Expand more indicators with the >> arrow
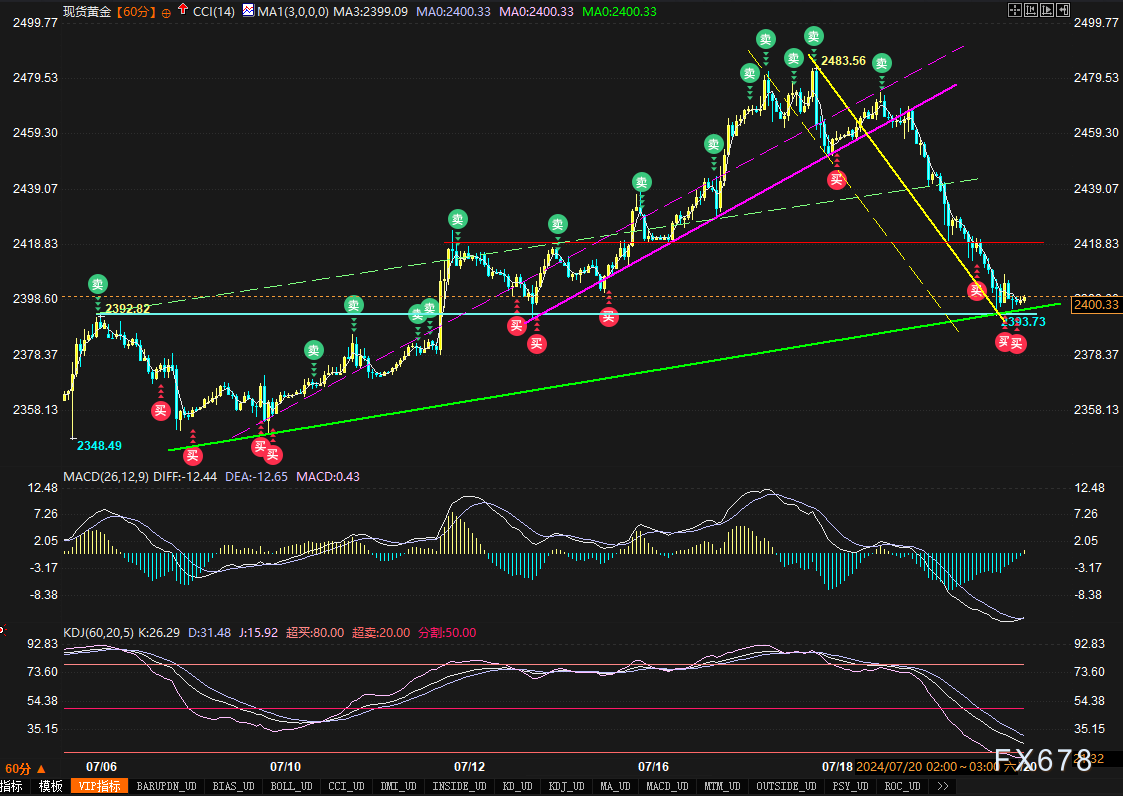 click(943, 786)
